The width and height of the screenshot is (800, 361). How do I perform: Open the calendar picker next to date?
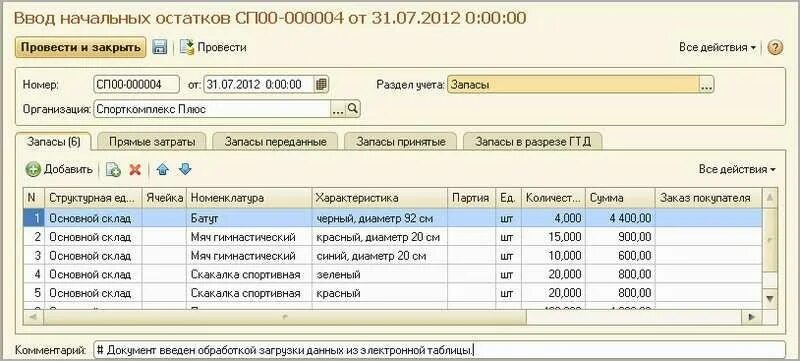click(x=321, y=84)
